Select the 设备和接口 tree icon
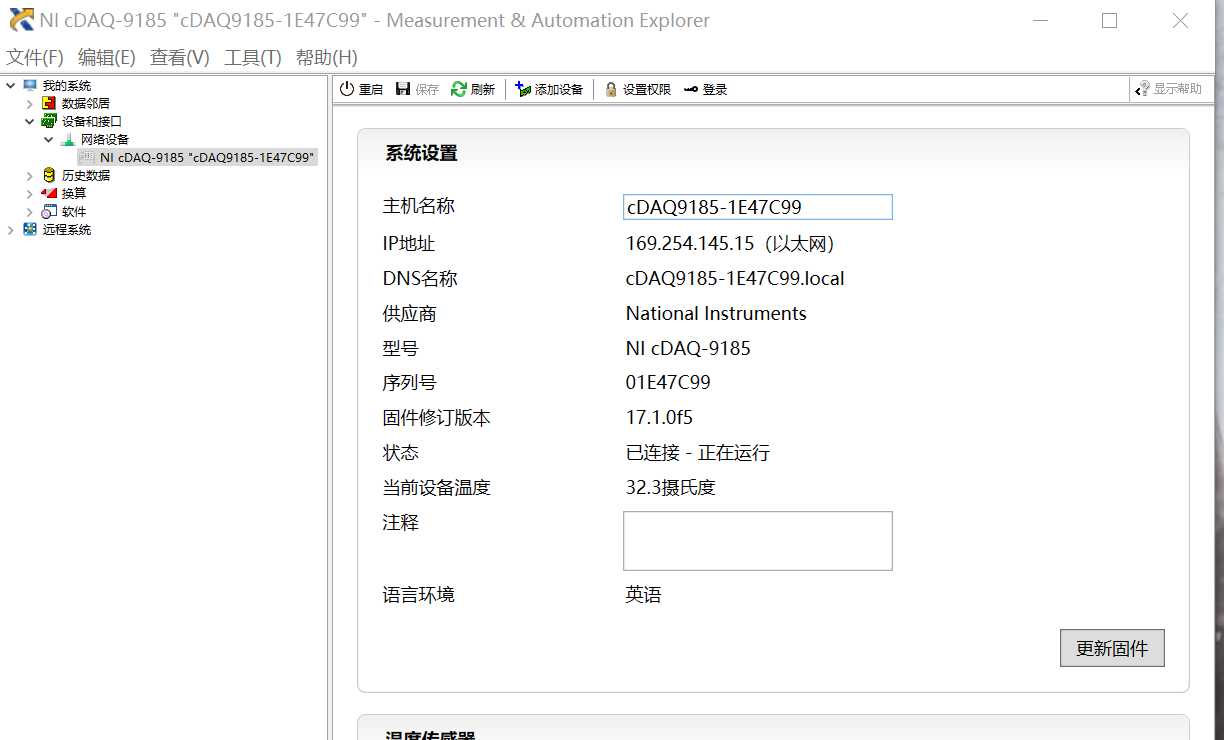Screen dimensions: 1224x740 (x=49, y=121)
